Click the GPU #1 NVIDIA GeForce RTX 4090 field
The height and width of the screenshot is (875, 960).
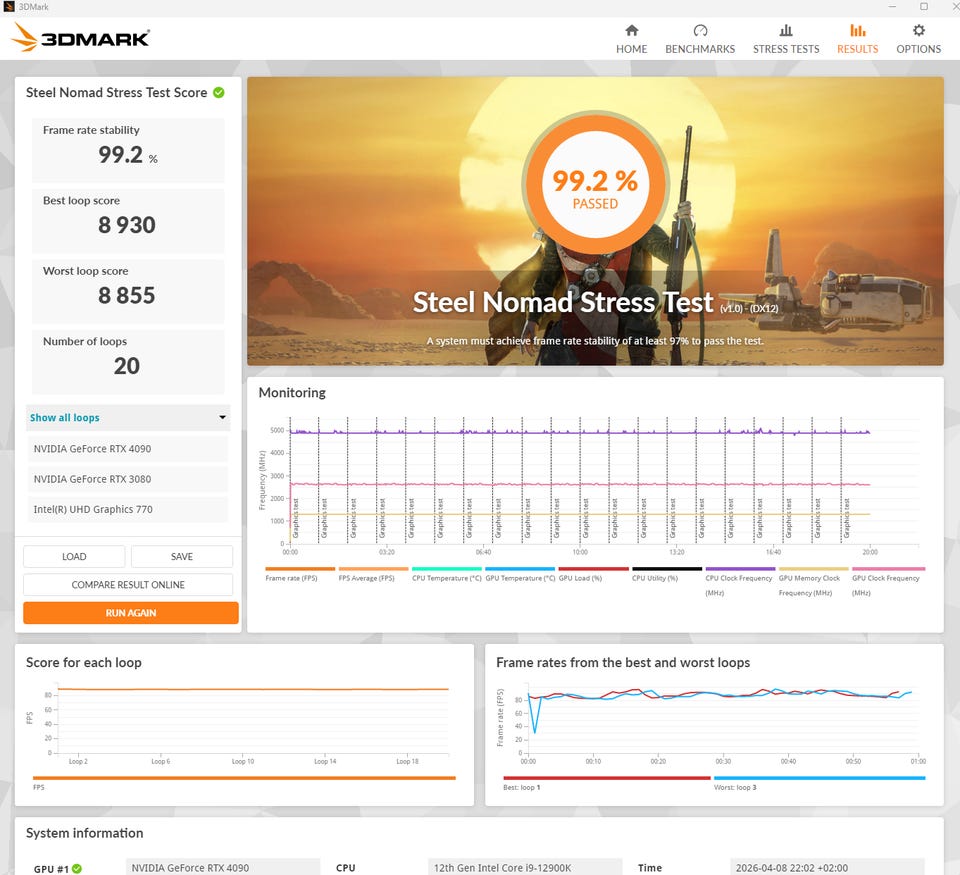pos(223,868)
